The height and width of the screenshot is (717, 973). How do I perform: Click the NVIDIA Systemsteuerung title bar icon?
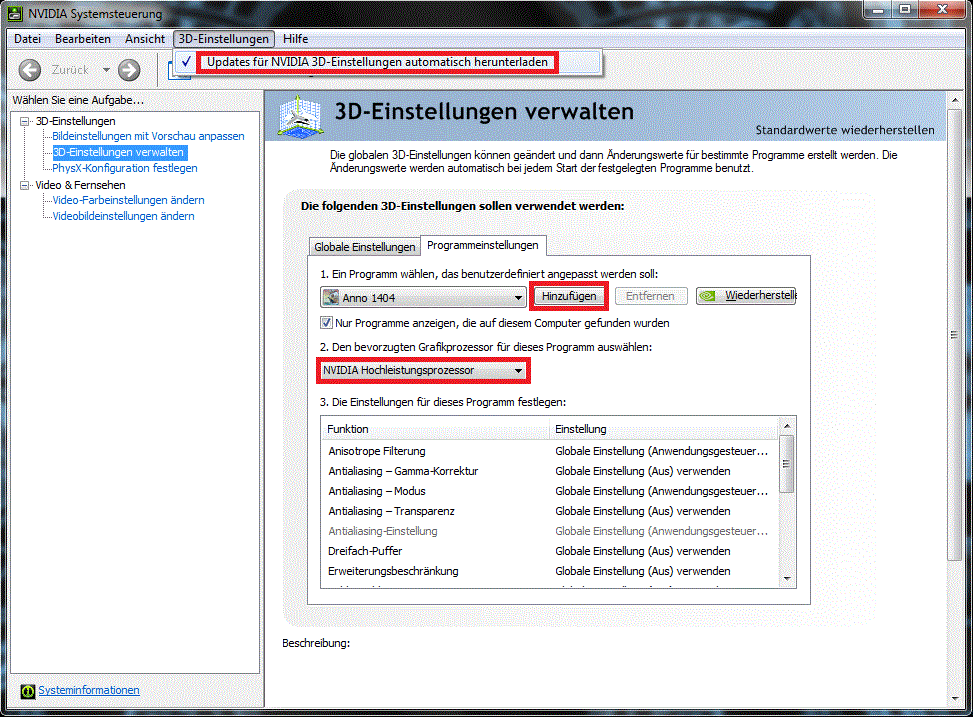click(x=14, y=13)
